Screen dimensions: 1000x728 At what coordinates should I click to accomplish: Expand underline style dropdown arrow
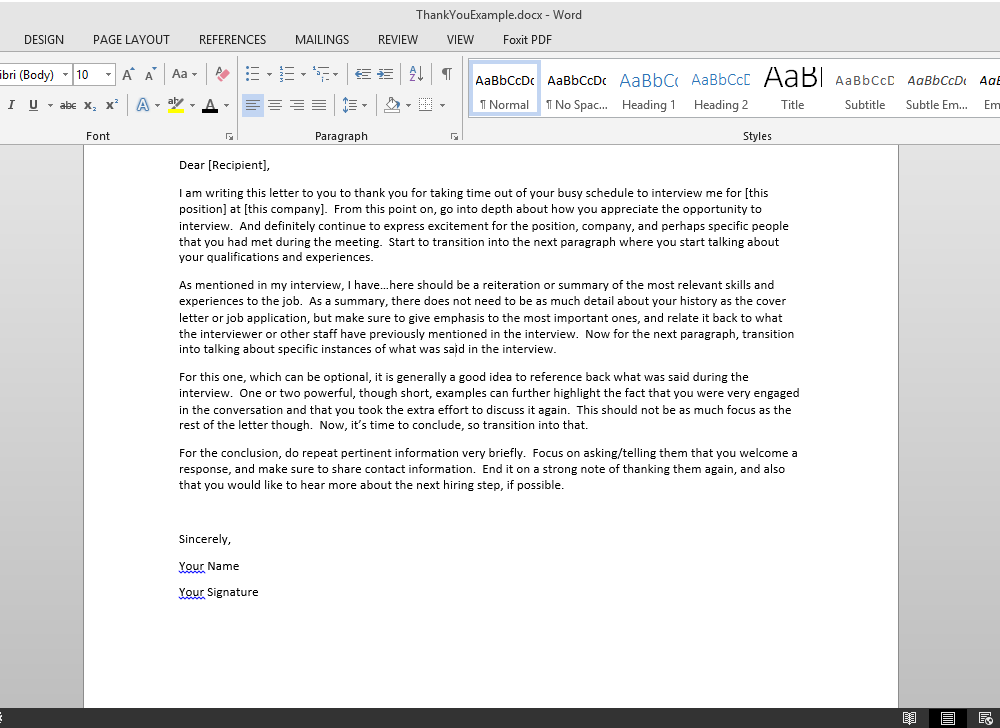coord(50,106)
